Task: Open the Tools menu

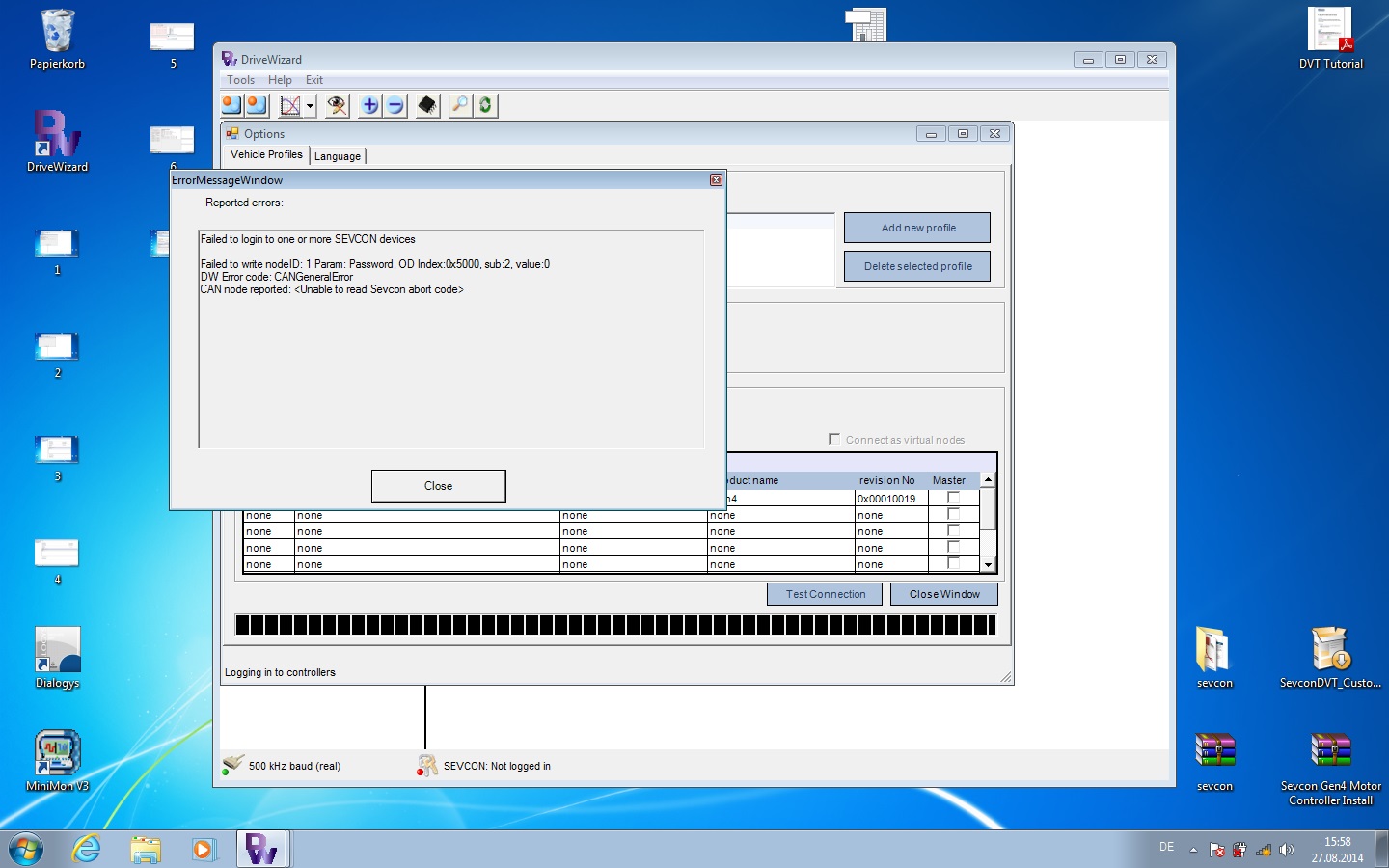Action: tap(241, 80)
